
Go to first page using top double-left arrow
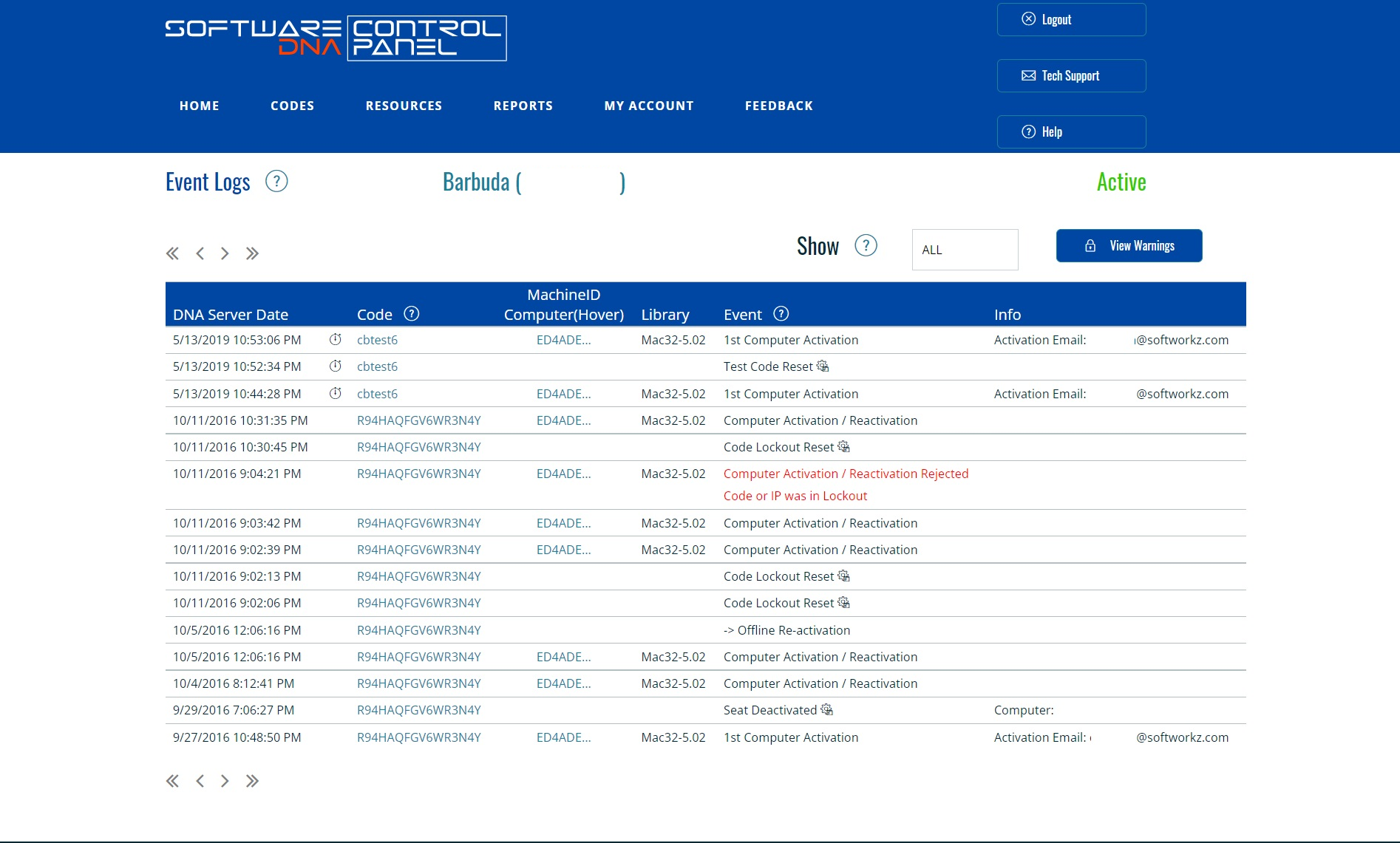coord(172,253)
